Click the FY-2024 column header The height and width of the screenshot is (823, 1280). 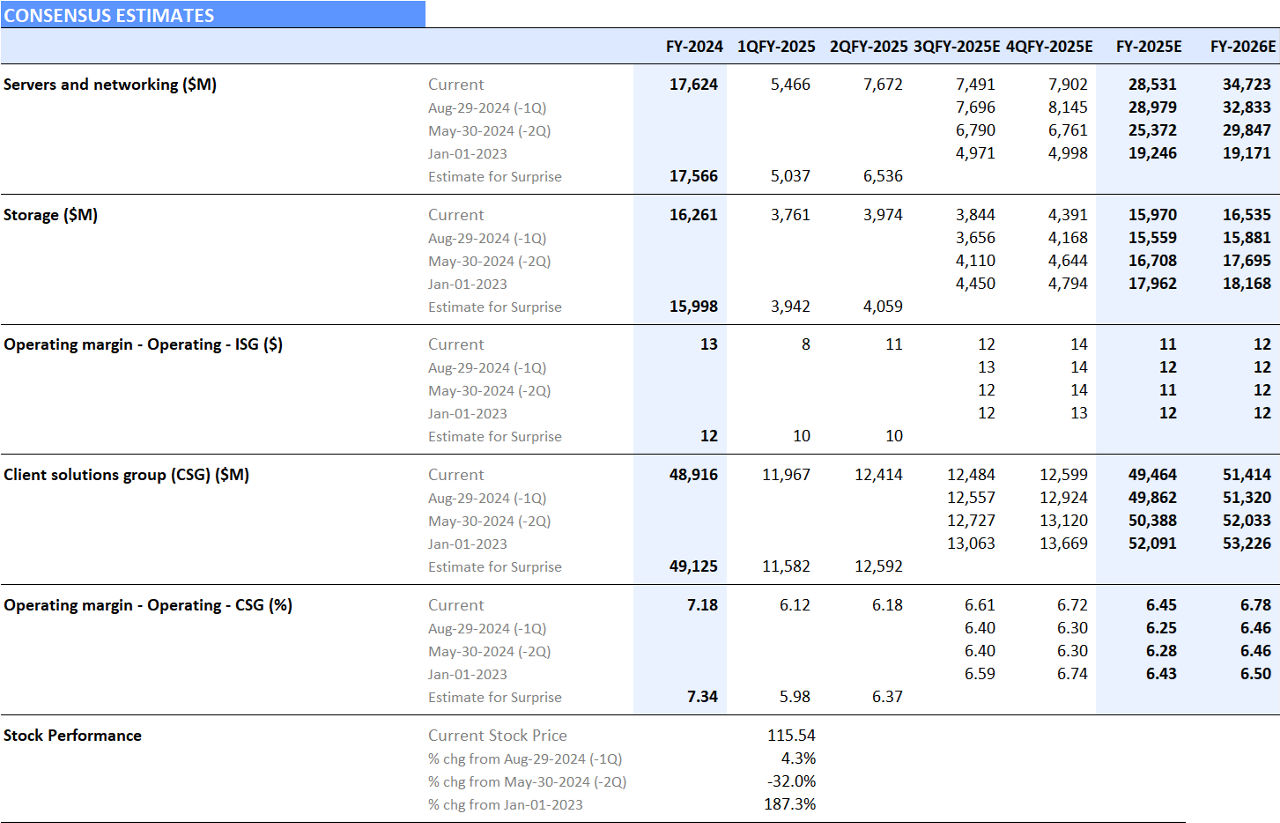(691, 46)
